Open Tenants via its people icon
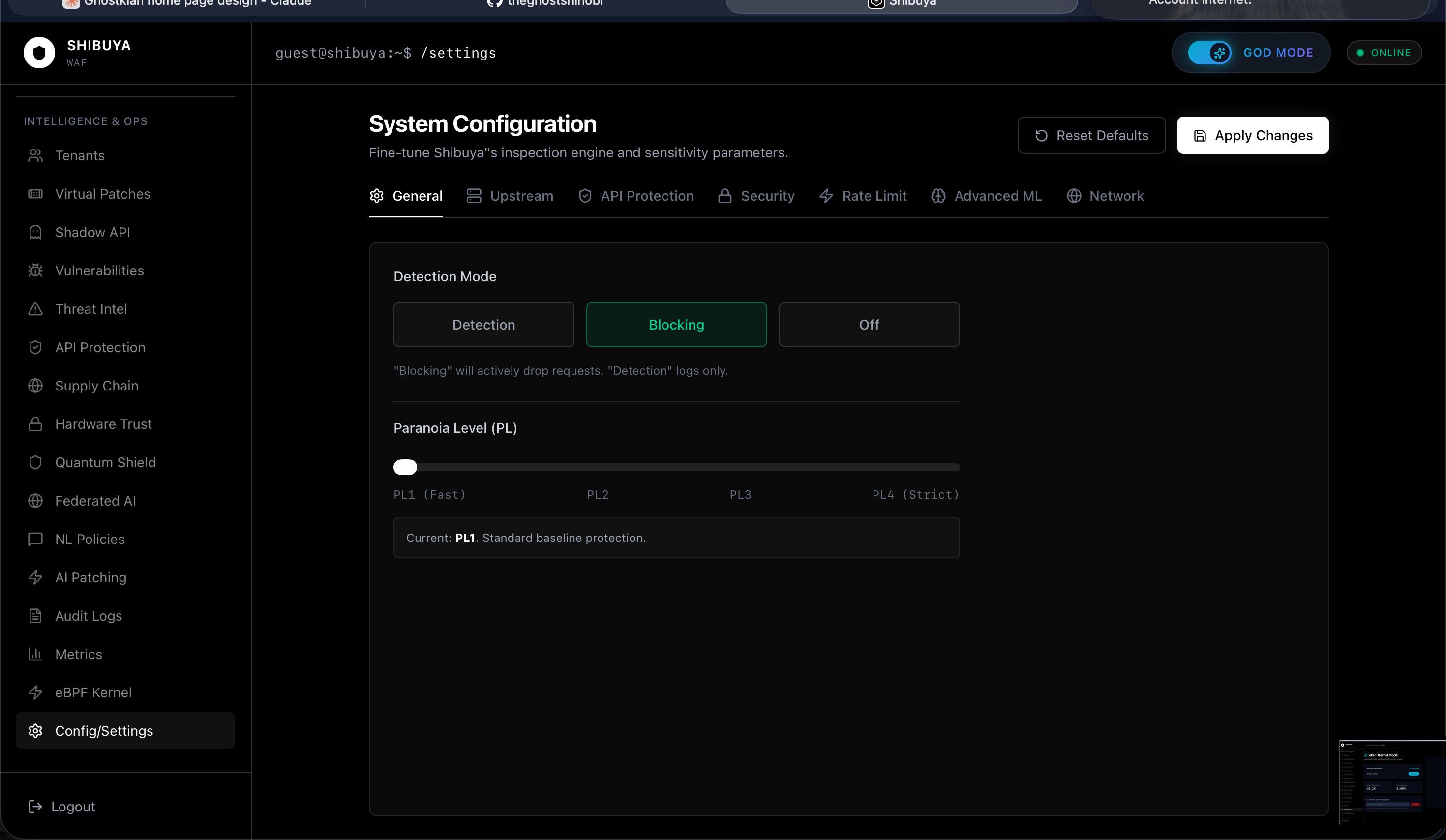Image resolution: width=1446 pixels, height=840 pixels. (x=35, y=155)
